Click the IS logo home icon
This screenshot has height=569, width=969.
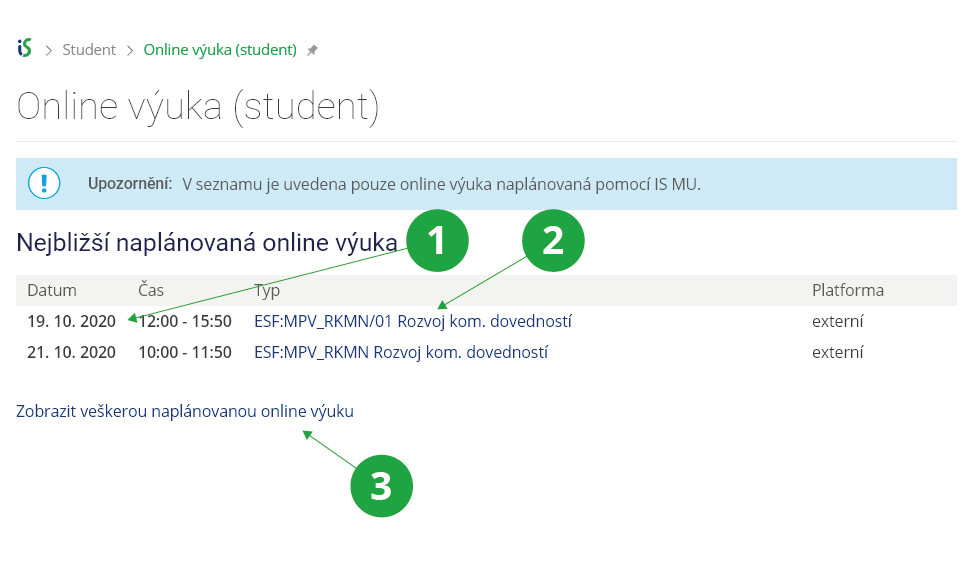(24, 48)
